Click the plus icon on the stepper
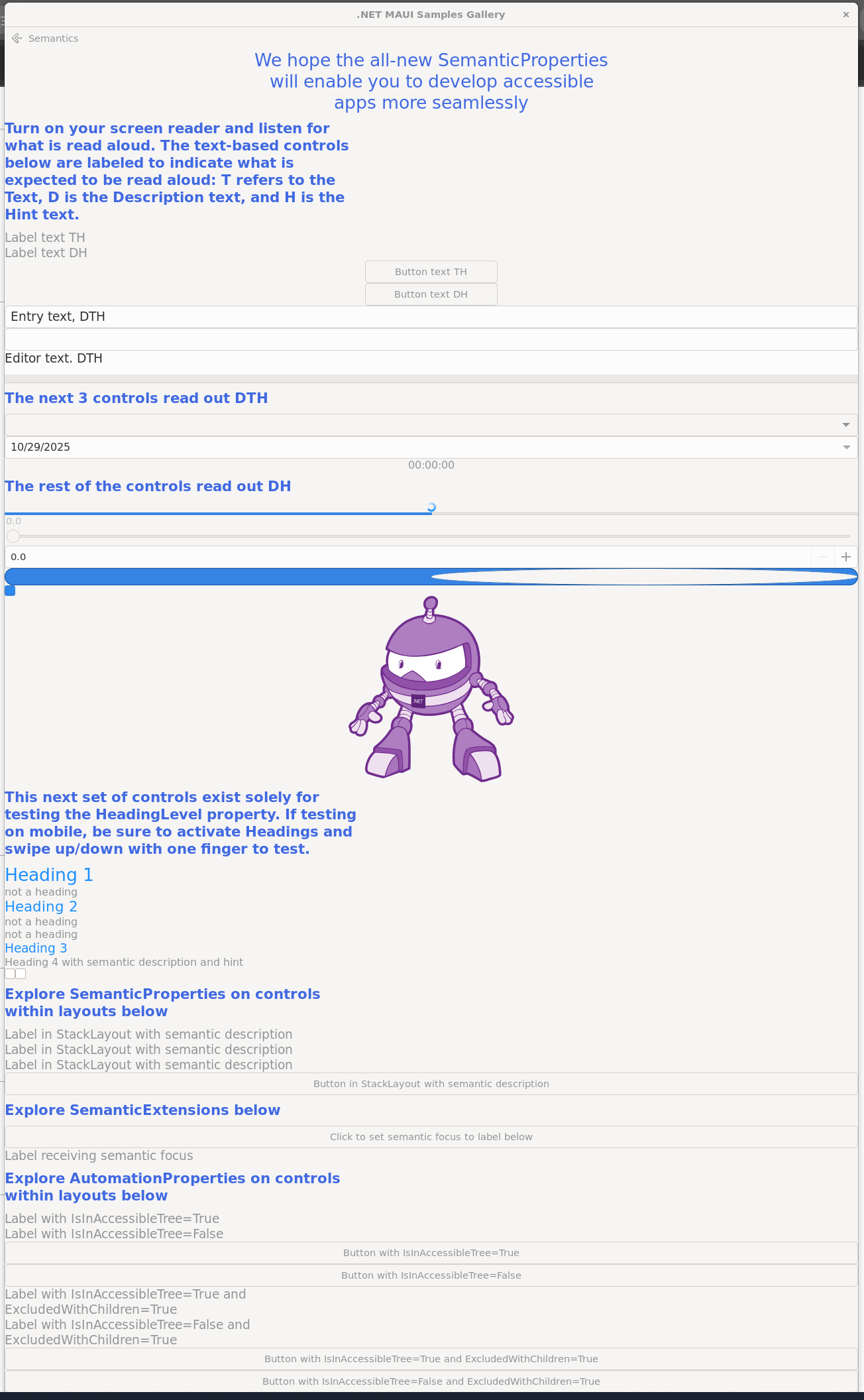864x1400 pixels. pos(845,557)
